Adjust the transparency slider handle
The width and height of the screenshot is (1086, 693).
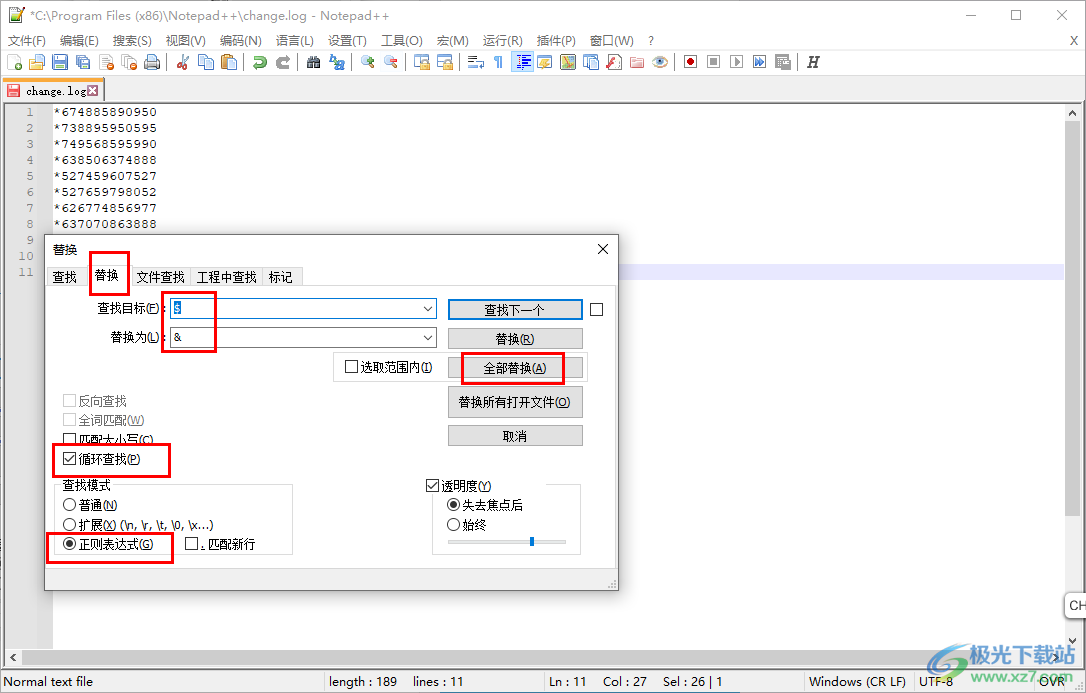pyautogui.click(x=532, y=541)
